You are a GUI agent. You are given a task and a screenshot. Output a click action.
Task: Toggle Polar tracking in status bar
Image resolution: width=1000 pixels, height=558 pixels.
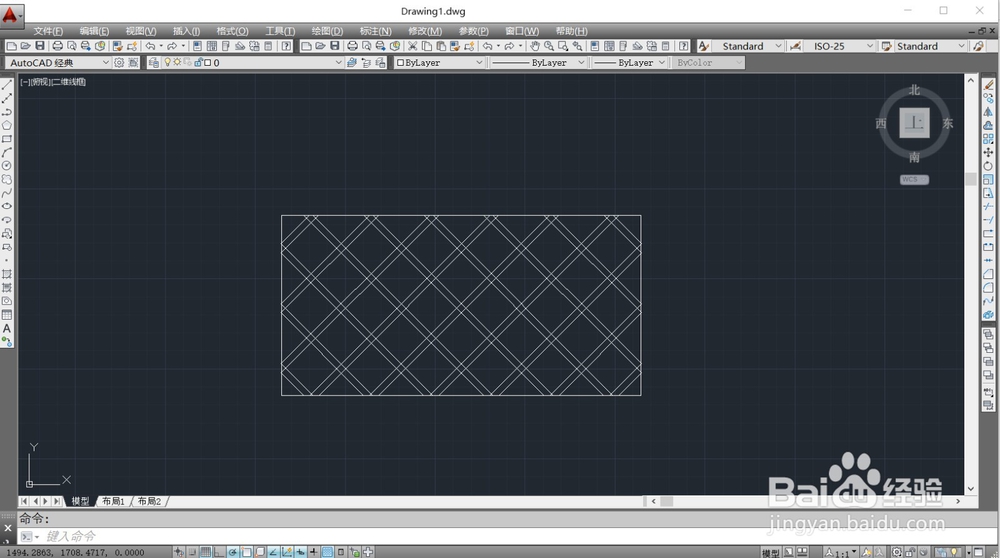coord(233,552)
